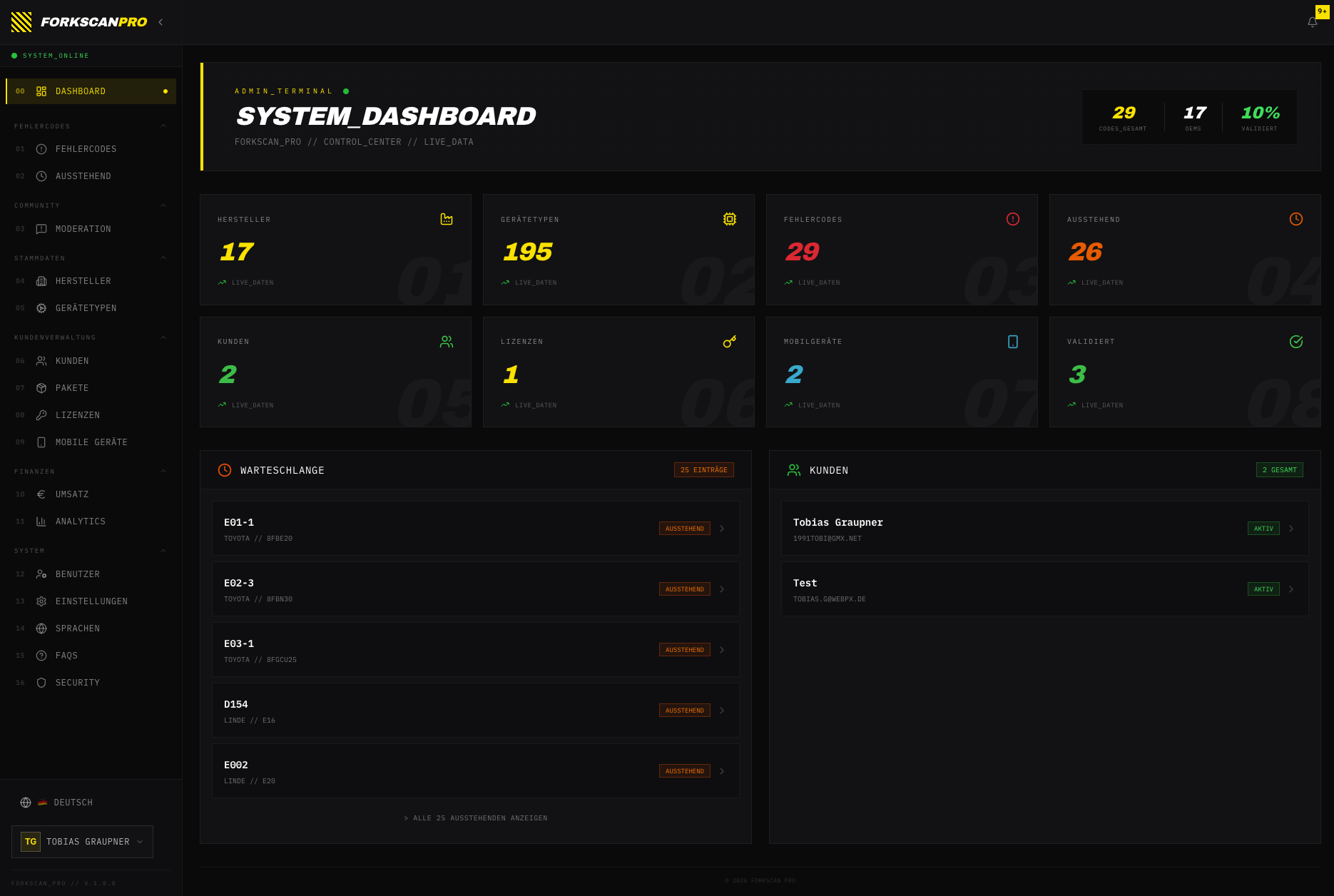Open queue entry E01-1
Viewport: 1334px width, 896px height.
pos(475,529)
